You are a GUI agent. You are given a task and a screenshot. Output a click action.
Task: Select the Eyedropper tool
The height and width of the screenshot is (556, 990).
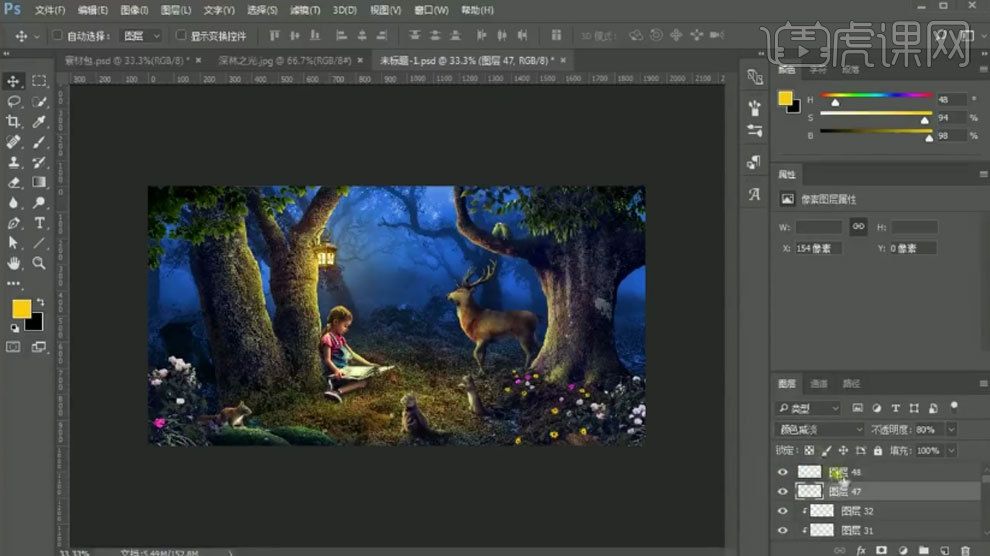click(x=39, y=121)
